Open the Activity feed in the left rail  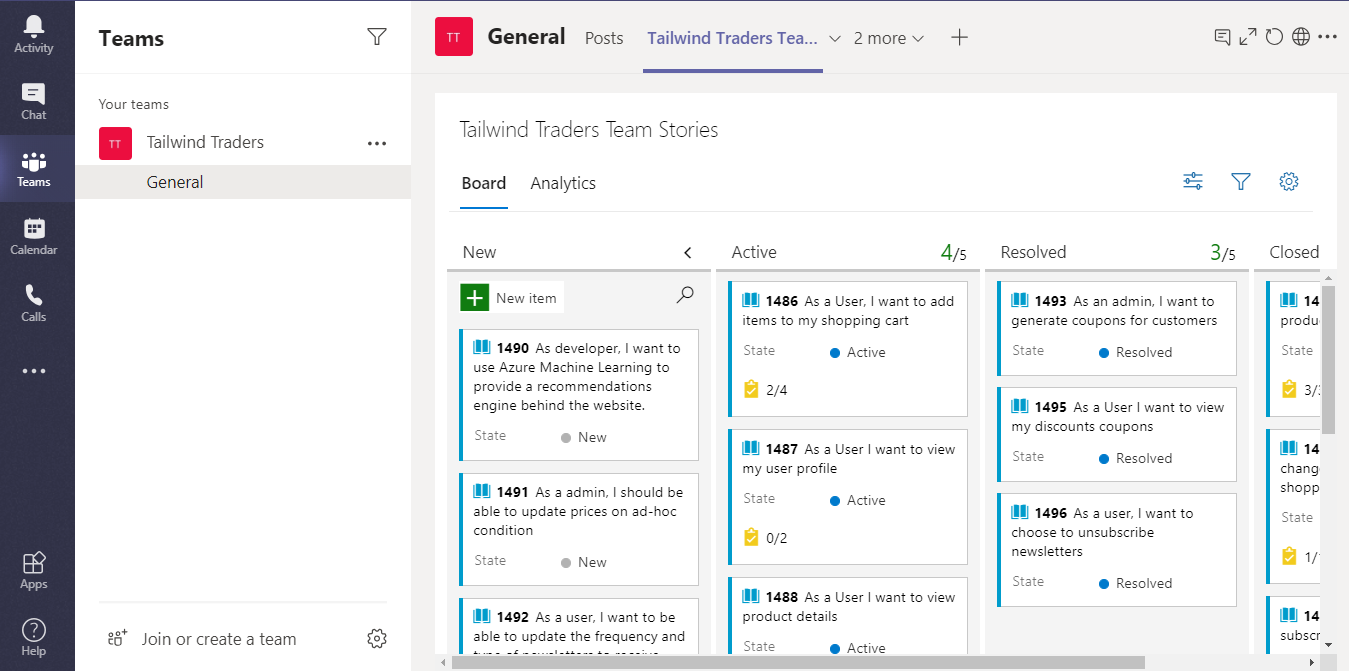[x=34, y=34]
